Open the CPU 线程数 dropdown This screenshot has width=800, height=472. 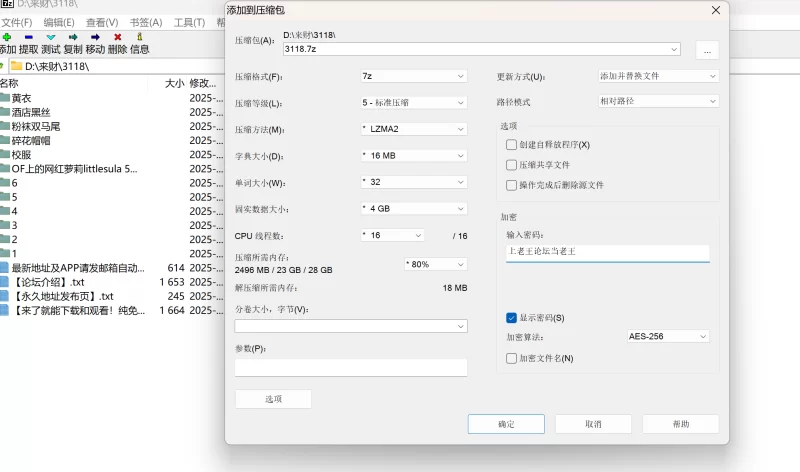[x=392, y=235]
